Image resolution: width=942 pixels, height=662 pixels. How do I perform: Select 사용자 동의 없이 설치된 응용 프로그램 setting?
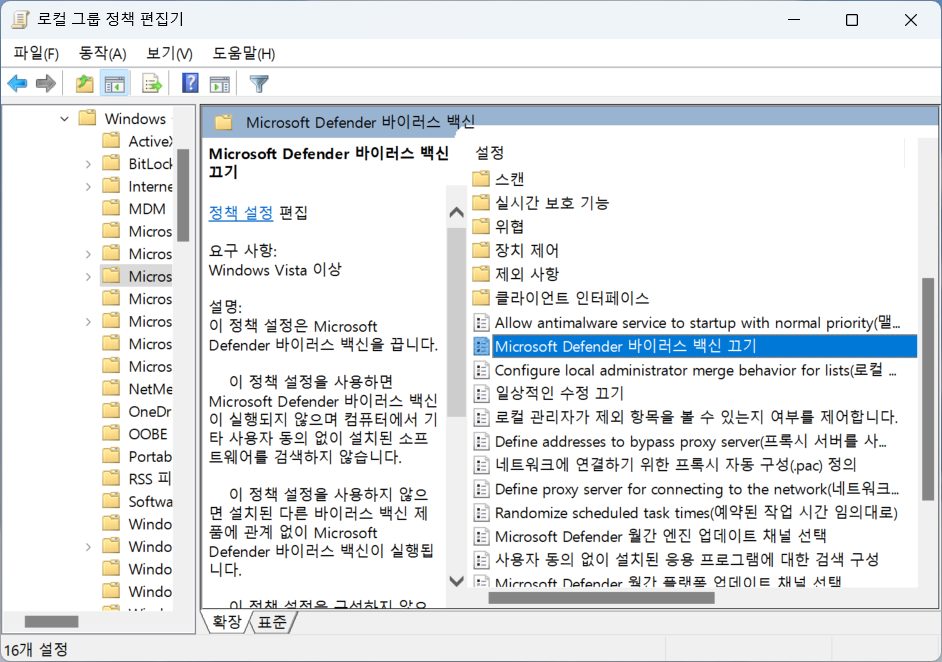[686, 560]
